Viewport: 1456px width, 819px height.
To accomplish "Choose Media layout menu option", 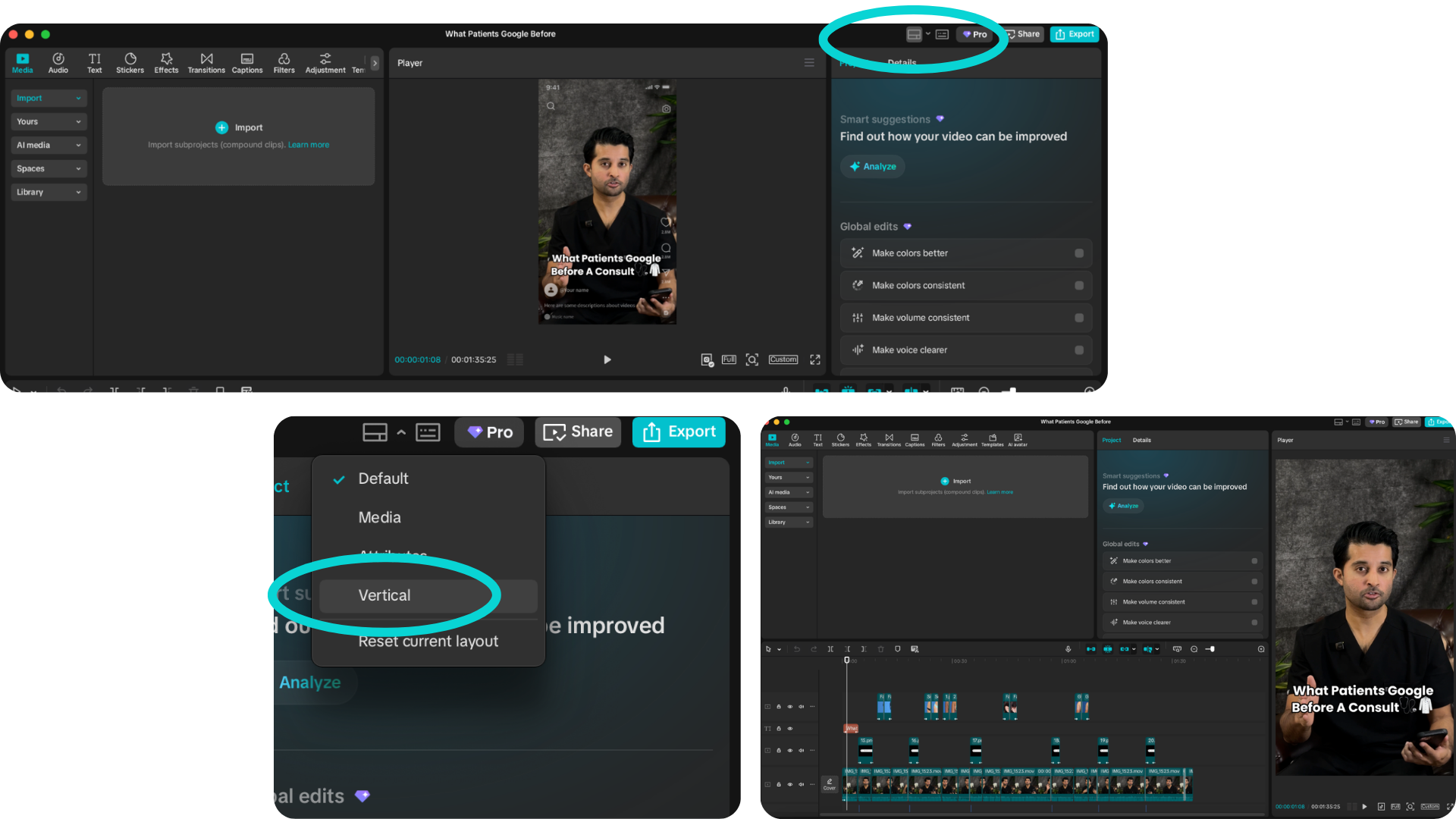I will click(x=380, y=517).
